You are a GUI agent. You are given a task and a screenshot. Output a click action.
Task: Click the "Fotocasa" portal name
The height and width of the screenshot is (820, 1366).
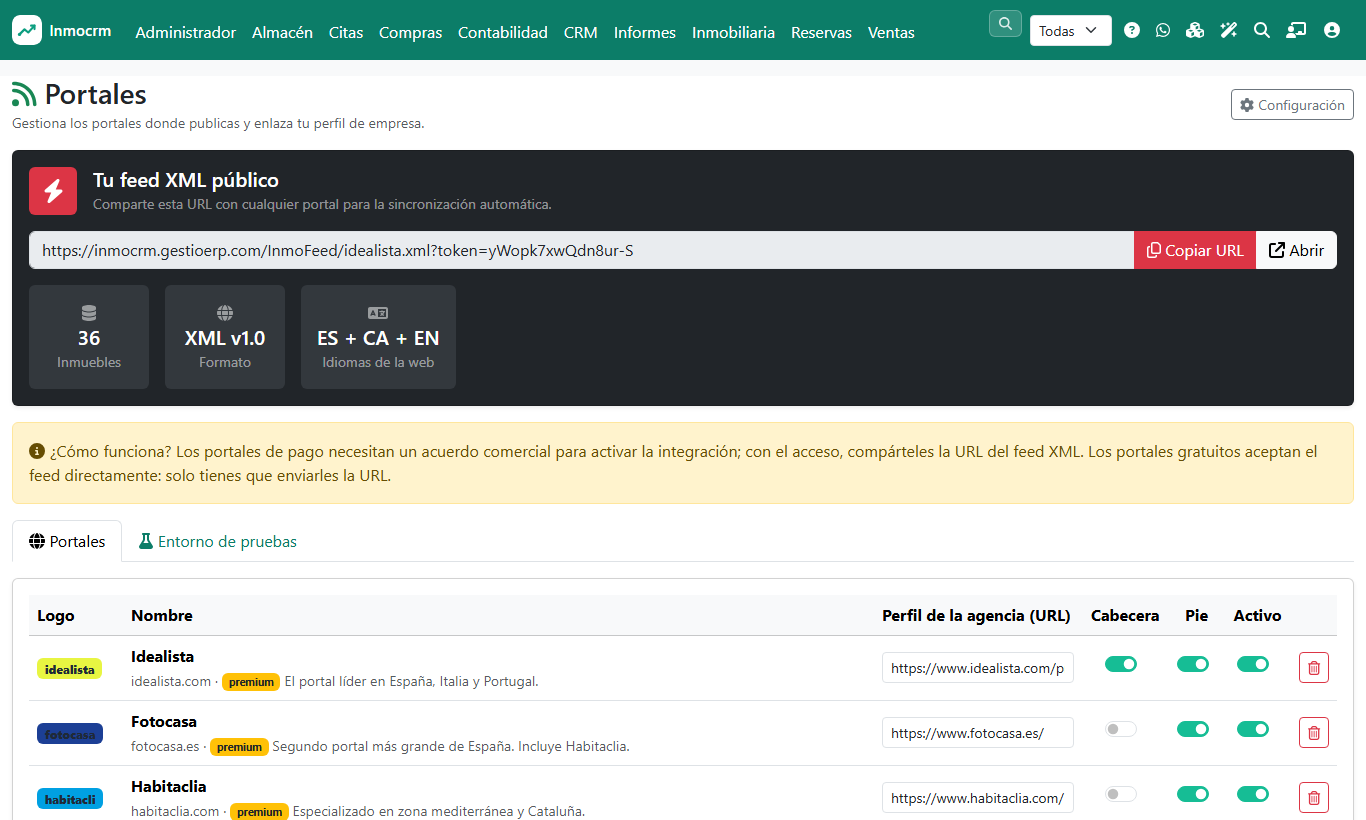(164, 721)
